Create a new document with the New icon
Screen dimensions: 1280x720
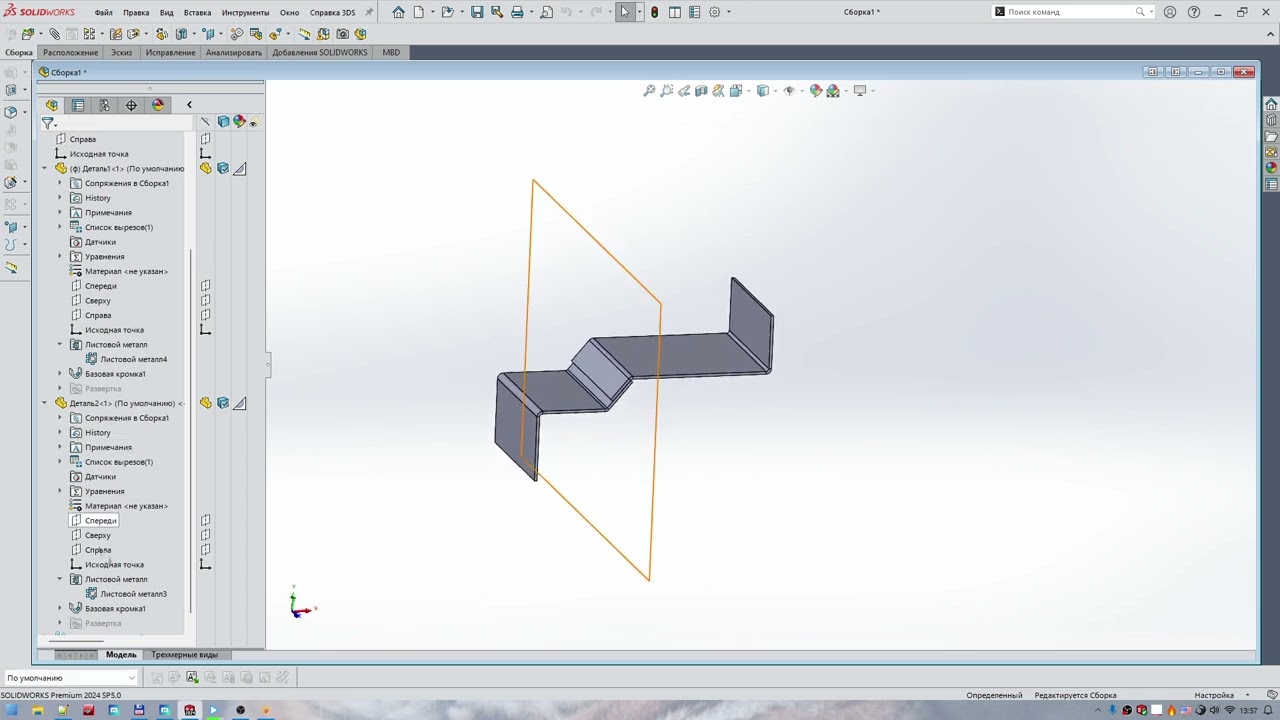(x=419, y=12)
